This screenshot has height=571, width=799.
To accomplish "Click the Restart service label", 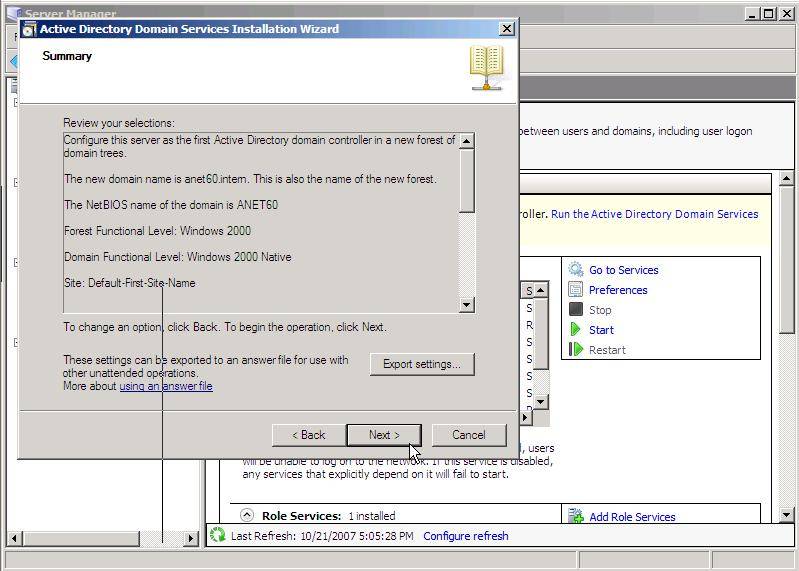I will [x=607, y=350].
